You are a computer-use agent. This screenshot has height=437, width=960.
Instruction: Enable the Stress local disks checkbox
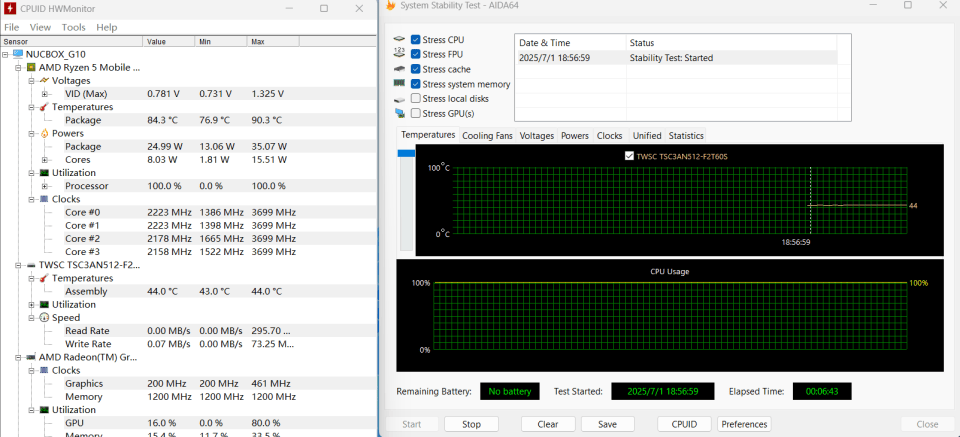point(415,99)
